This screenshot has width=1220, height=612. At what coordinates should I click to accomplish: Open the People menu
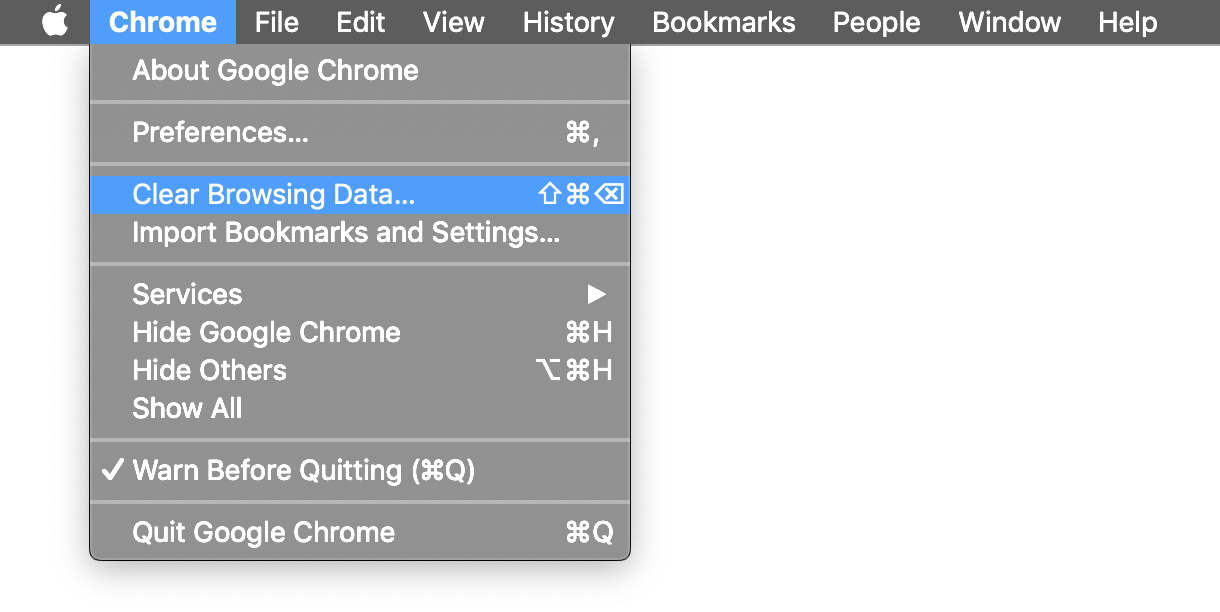[876, 22]
